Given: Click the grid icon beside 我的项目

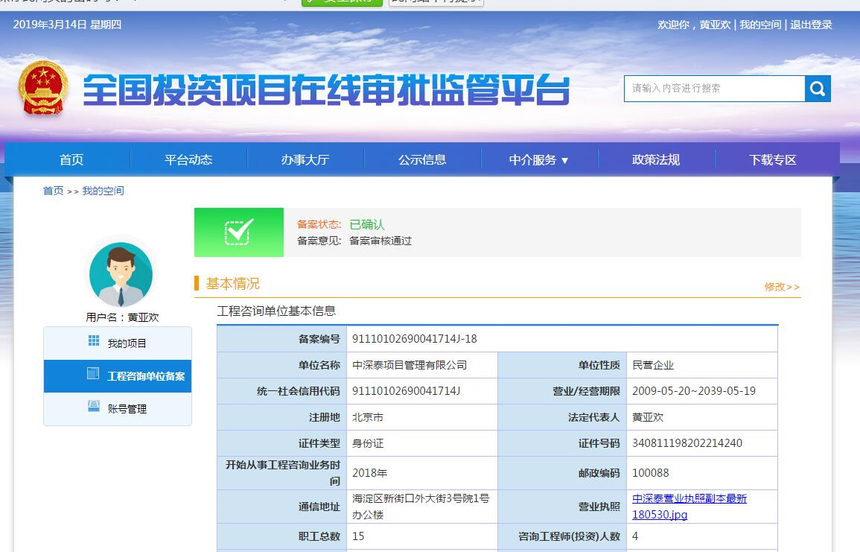Looking at the screenshot, I should 94,341.
